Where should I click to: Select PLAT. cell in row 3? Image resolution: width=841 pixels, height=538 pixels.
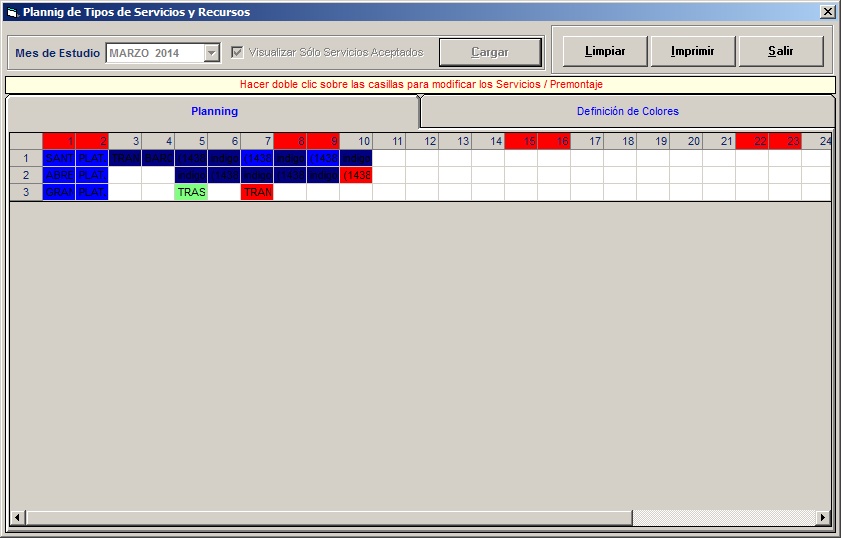pos(92,192)
